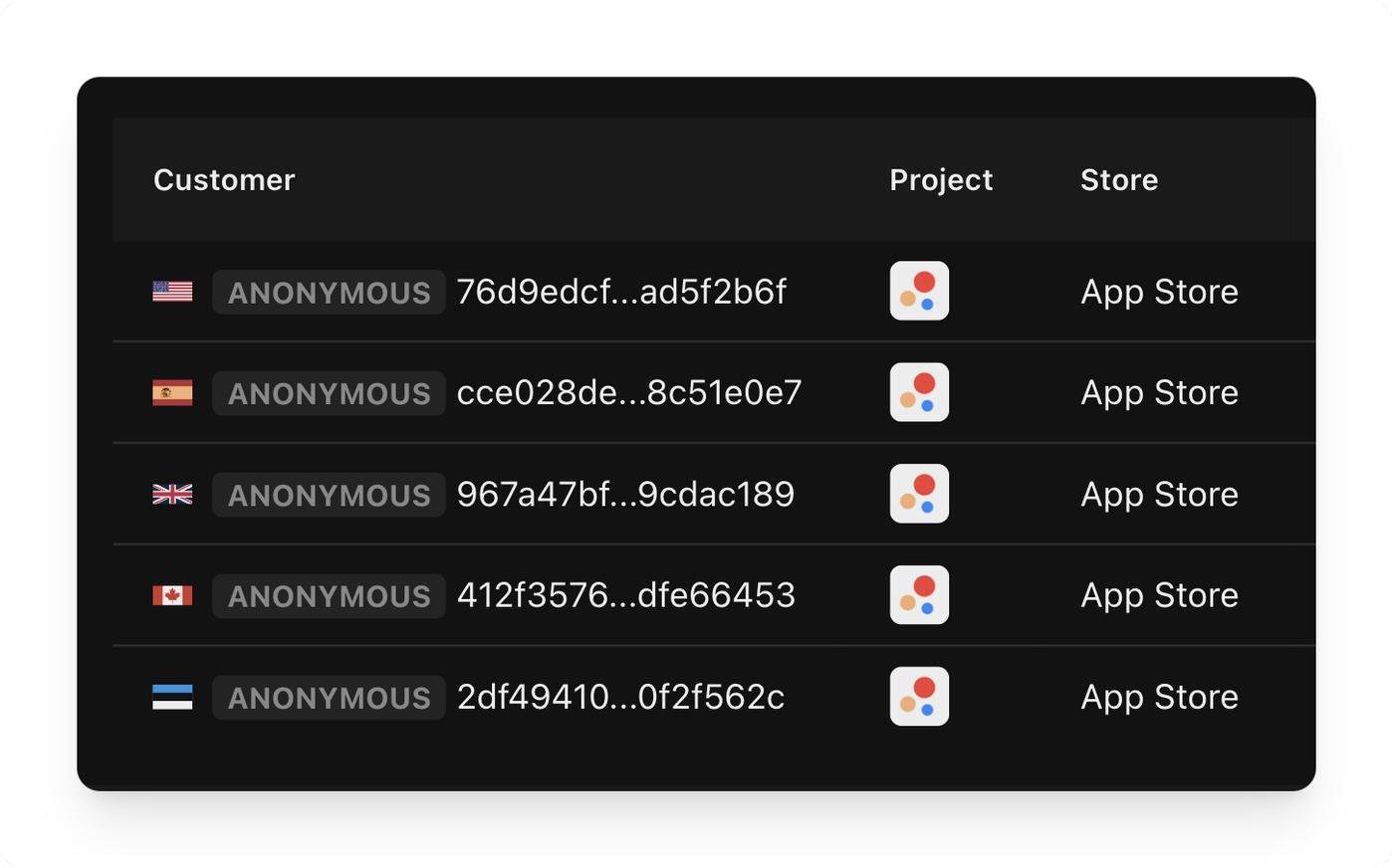This screenshot has height=868, width=1394.
Task: Click the United Kingdom flag icon
Action: tap(172, 494)
